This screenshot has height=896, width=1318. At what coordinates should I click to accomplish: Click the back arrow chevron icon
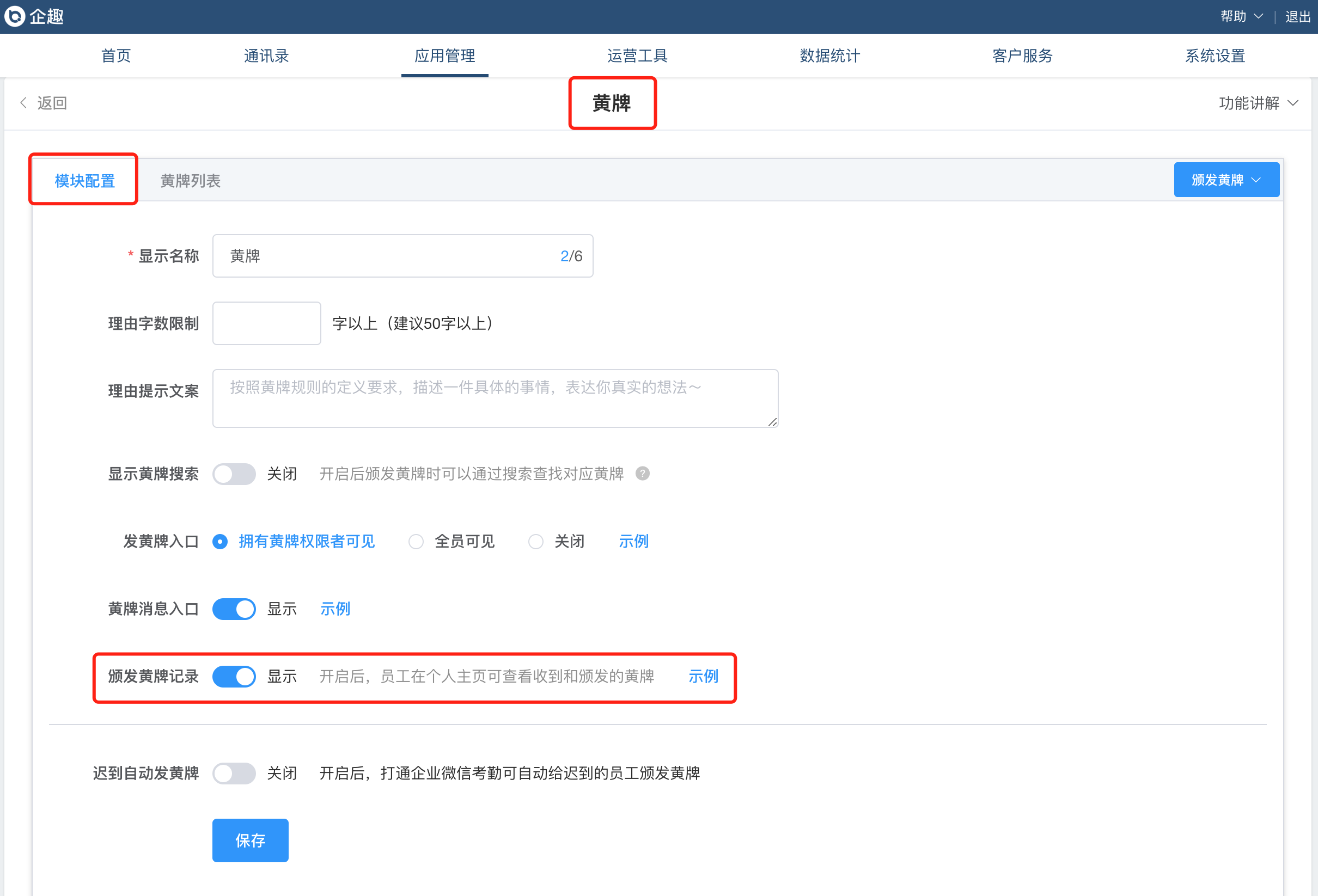click(23, 102)
